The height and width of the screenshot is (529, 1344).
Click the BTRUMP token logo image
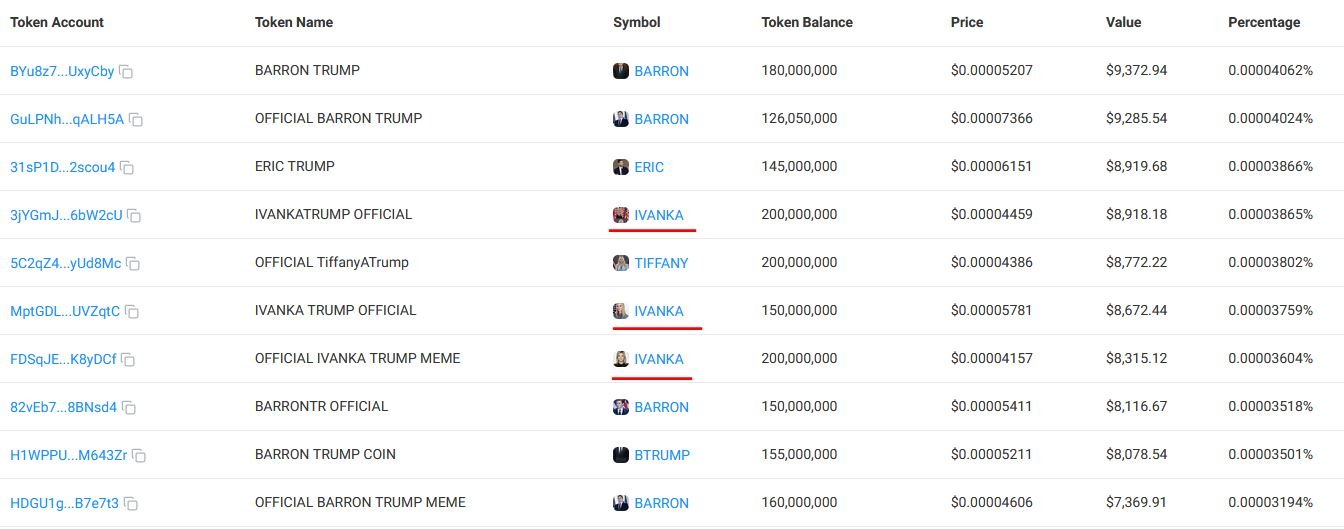tap(621, 455)
